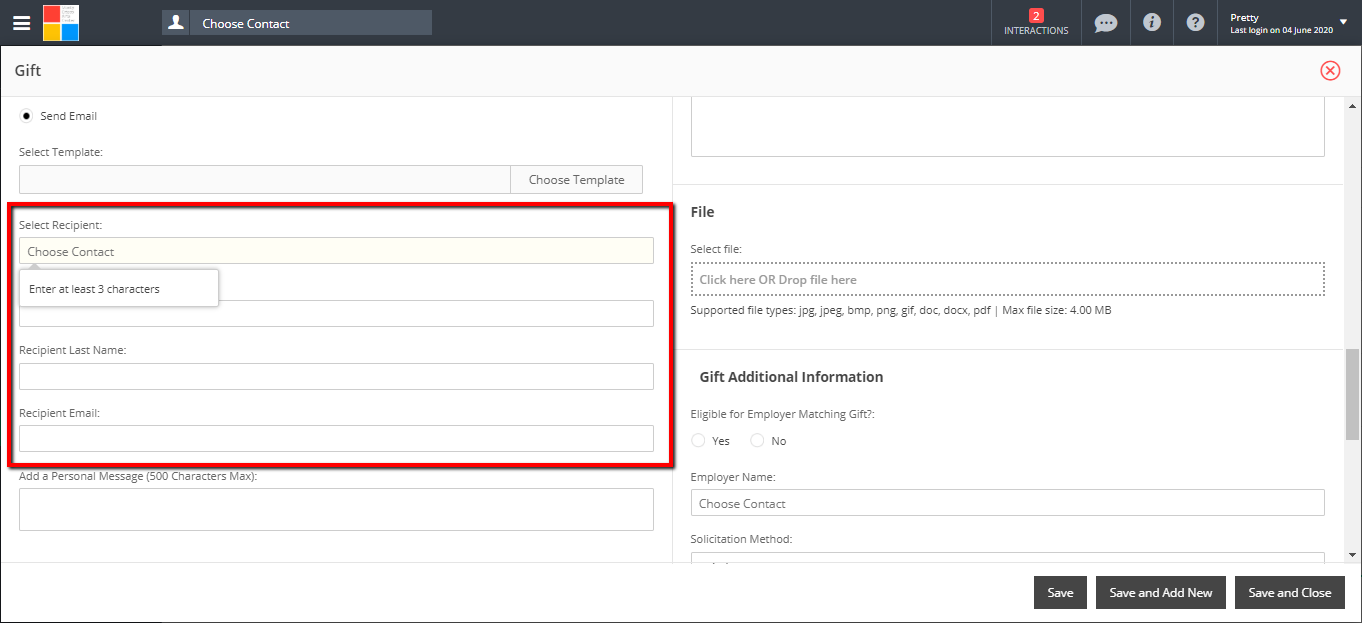The width and height of the screenshot is (1362, 623).
Task: Open the help question mark icon
Action: click(x=1195, y=22)
